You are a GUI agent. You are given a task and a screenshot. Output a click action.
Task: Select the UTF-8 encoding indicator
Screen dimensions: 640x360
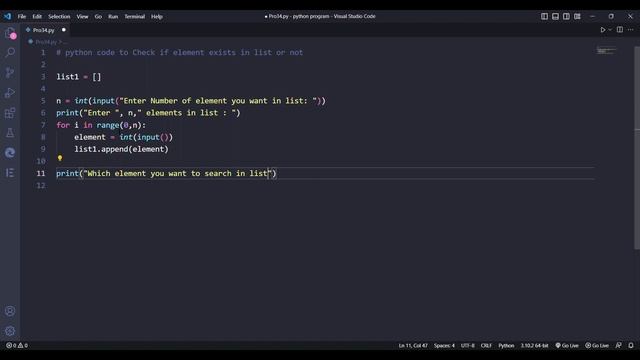pyautogui.click(x=468, y=346)
